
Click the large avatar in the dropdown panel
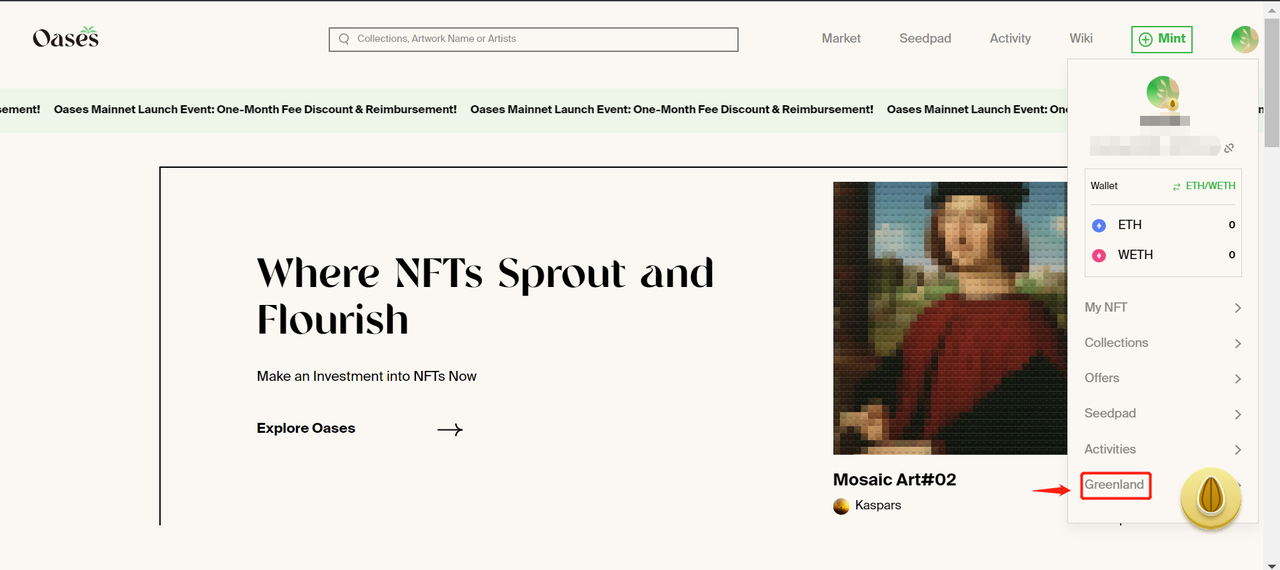(1163, 93)
